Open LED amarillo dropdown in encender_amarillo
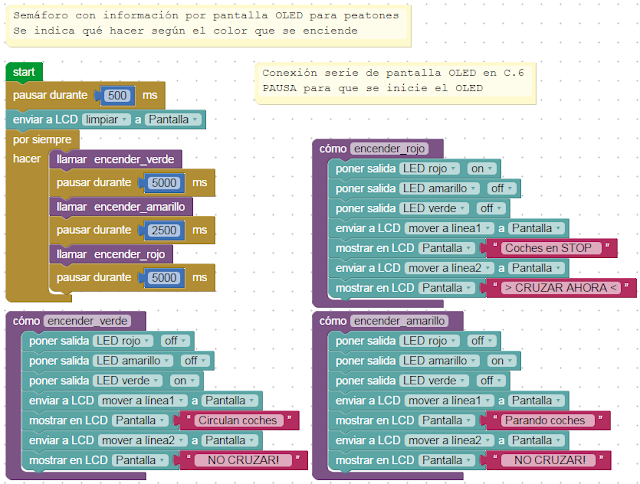640x484 pixels. pos(439,361)
